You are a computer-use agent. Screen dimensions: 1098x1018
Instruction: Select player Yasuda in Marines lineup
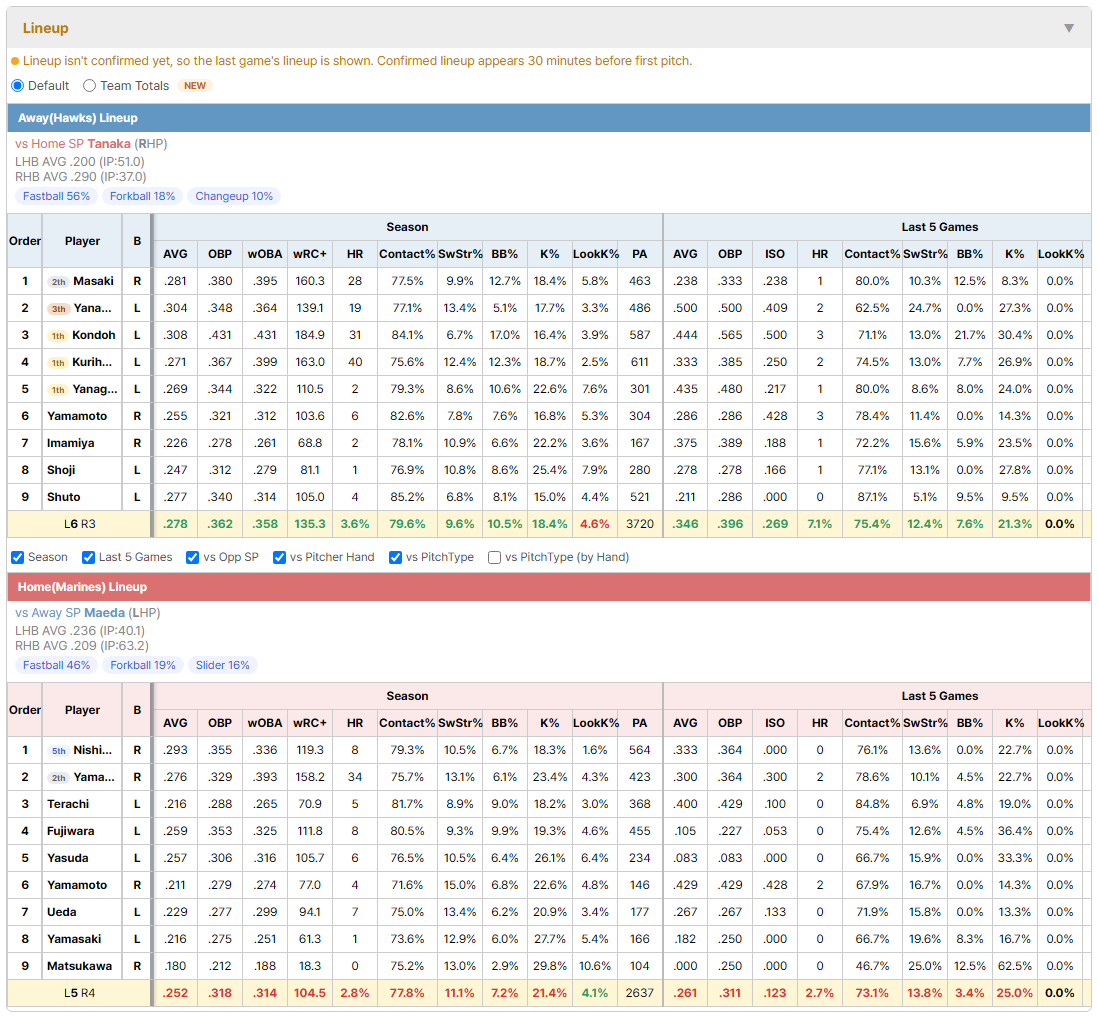point(68,858)
